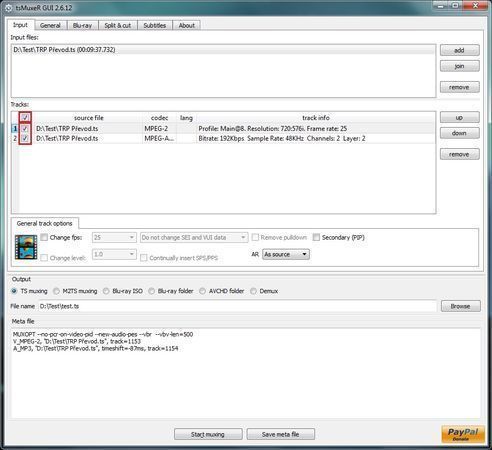Enable the Secondary (PIP) checkbox
The width and height of the screenshot is (492, 450).
[316, 237]
